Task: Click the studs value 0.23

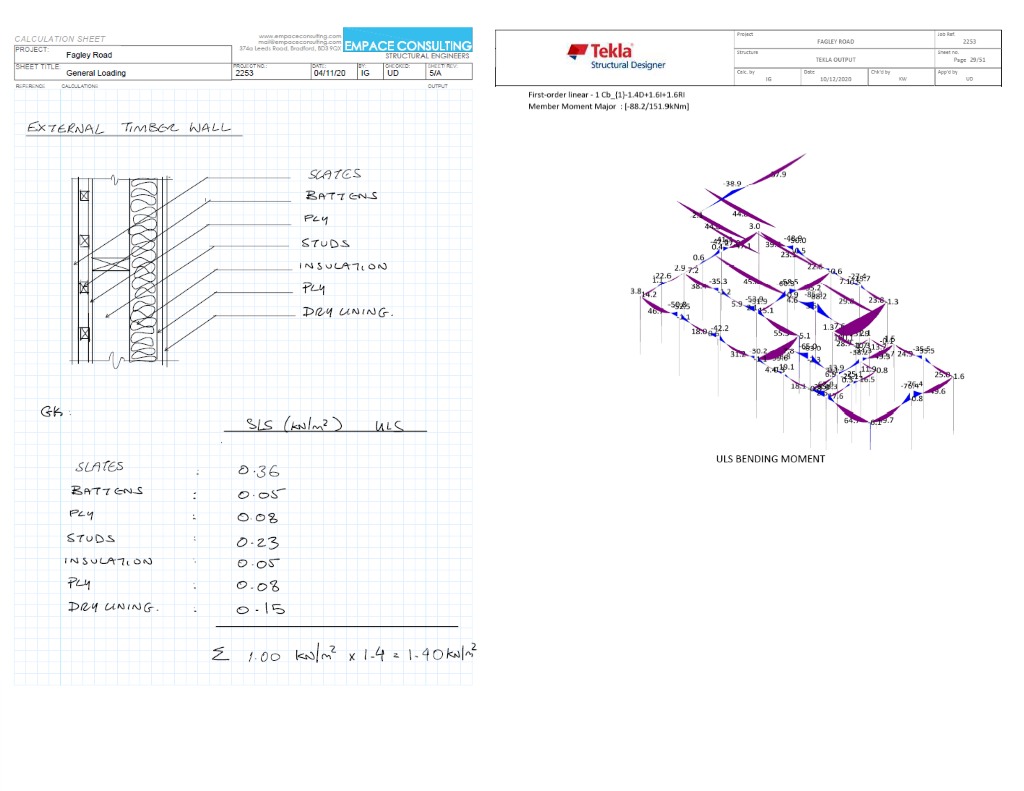Action: (x=258, y=542)
